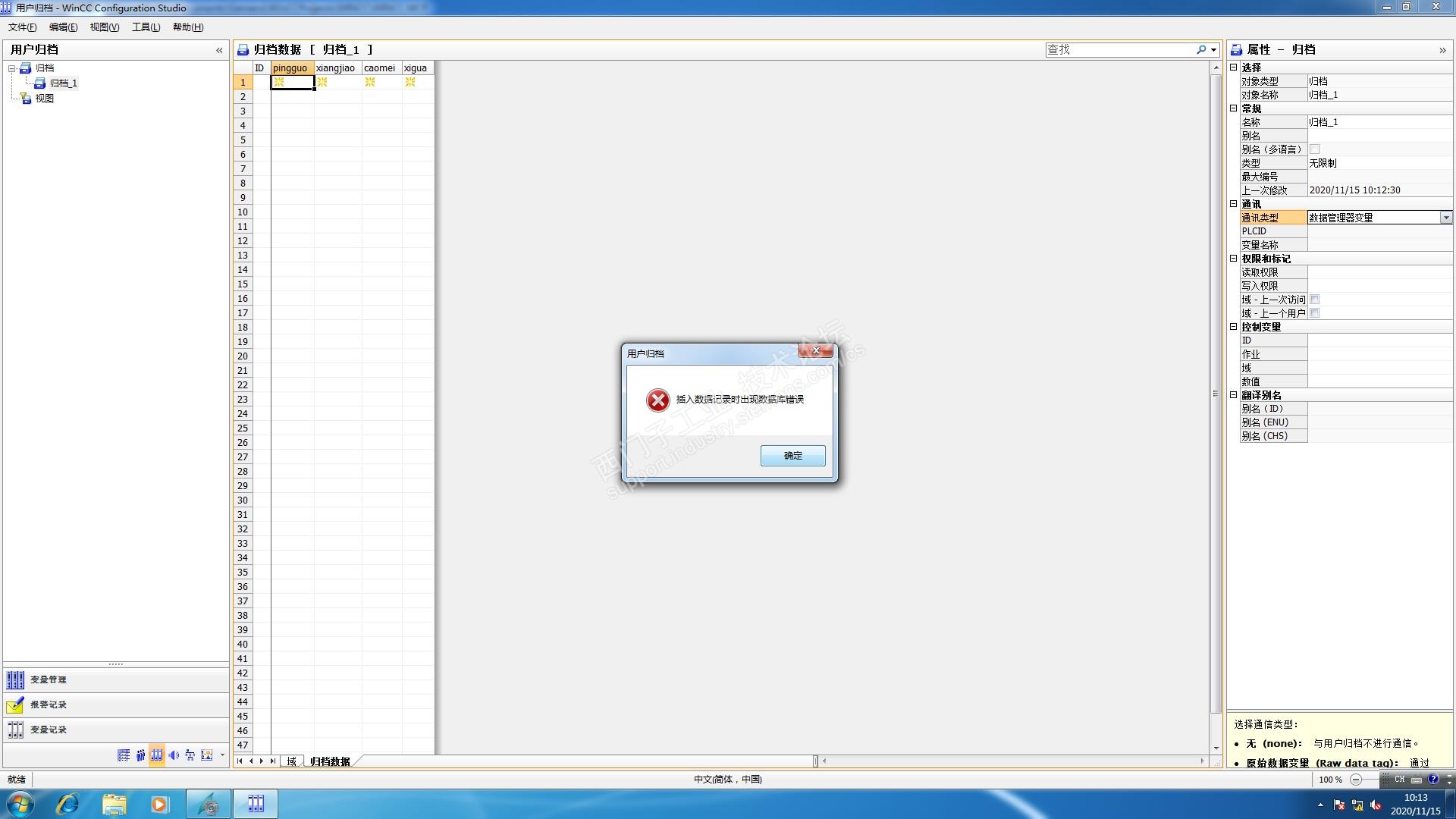1456x819 pixels.
Task: Open the Text and graphic list icon
Action: tap(206, 755)
